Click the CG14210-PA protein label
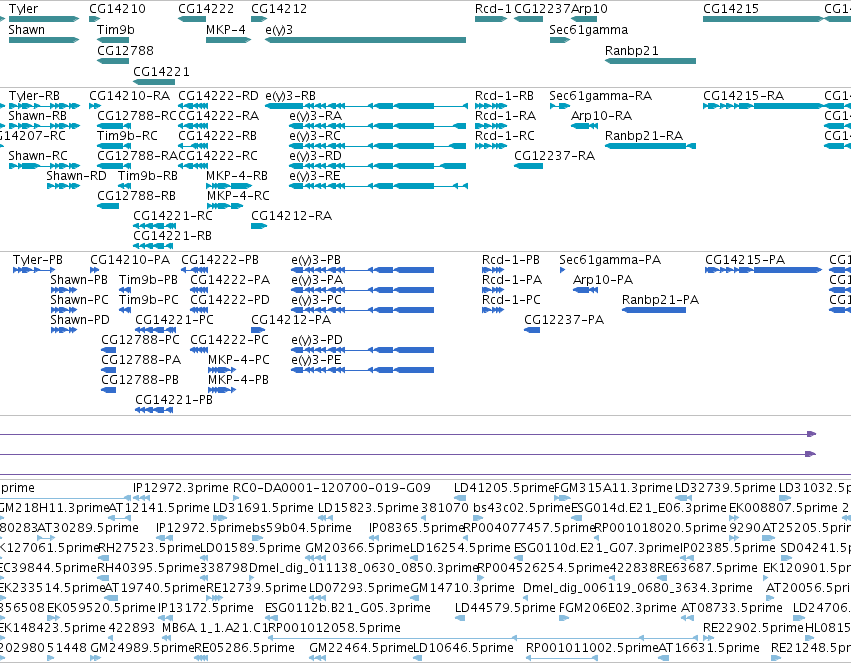The image size is (851, 663). [x=130, y=260]
